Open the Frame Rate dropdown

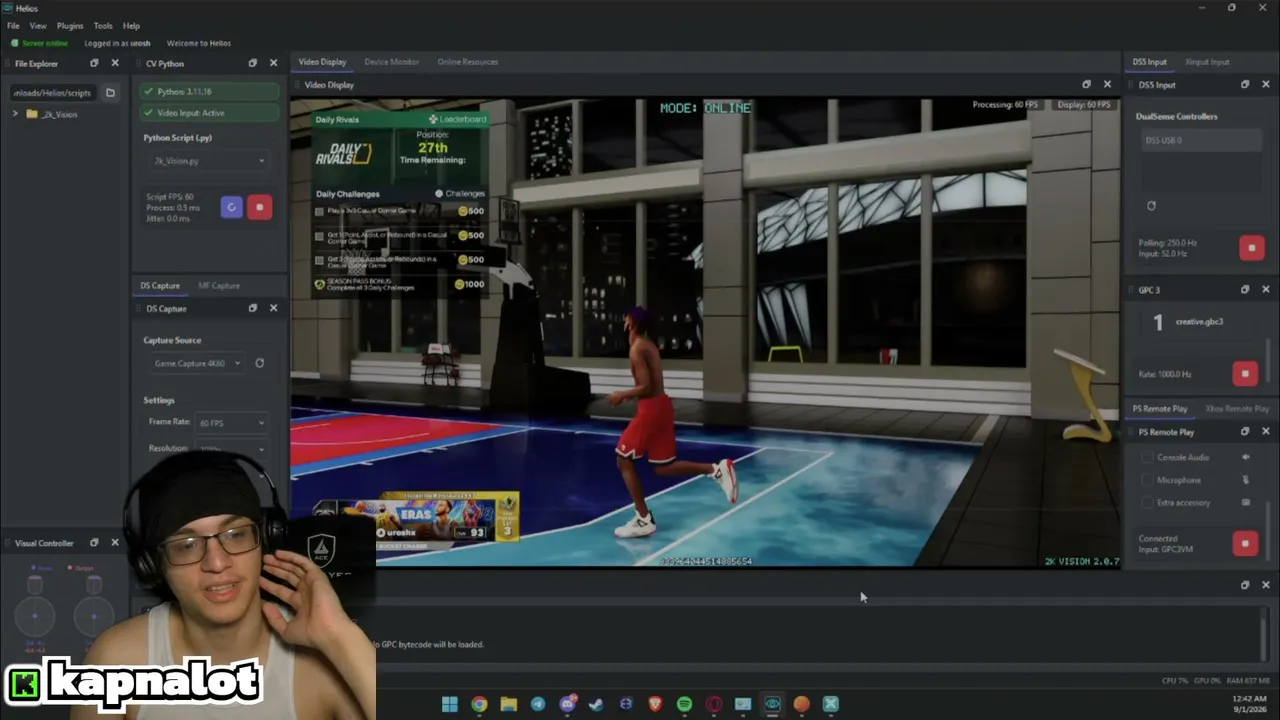pos(231,423)
